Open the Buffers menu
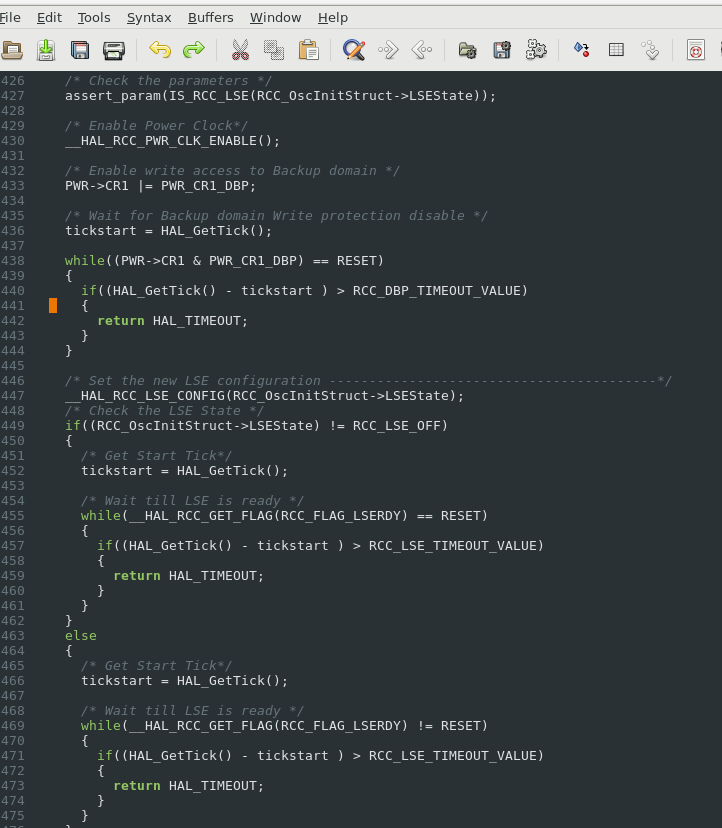 pos(211,17)
